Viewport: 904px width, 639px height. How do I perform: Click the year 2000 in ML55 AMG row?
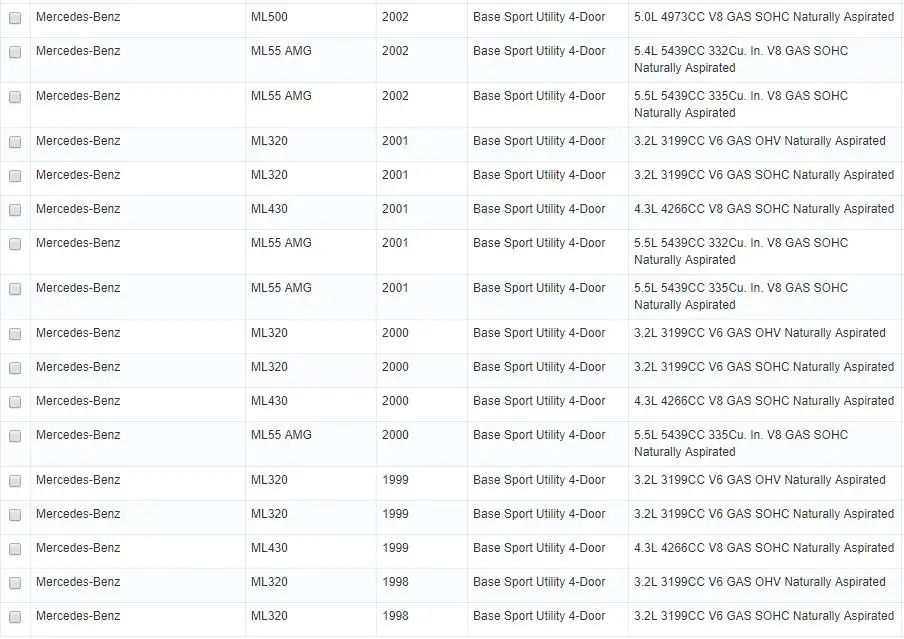coord(395,435)
